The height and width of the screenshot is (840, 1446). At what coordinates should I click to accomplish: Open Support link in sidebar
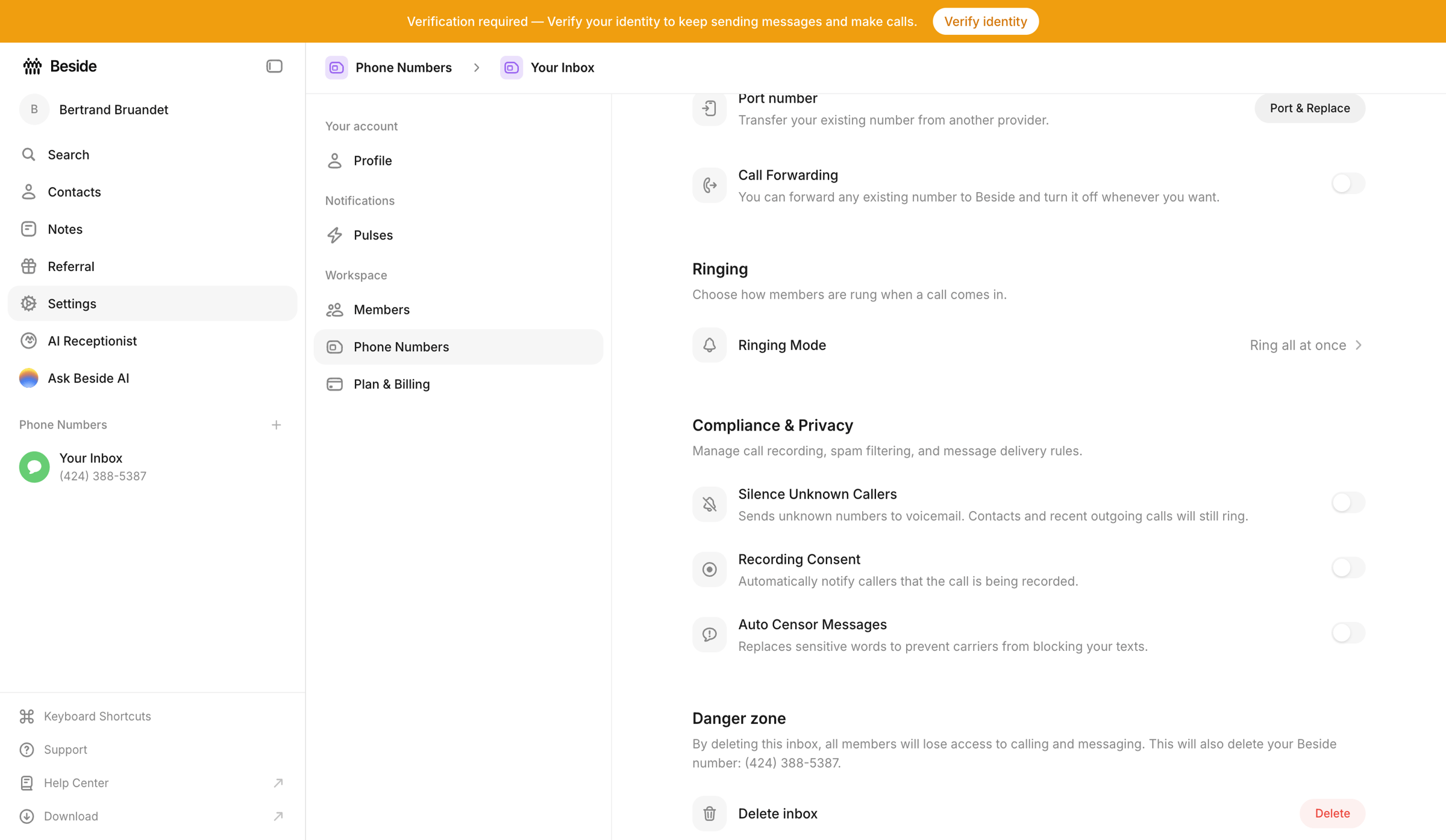pos(65,750)
